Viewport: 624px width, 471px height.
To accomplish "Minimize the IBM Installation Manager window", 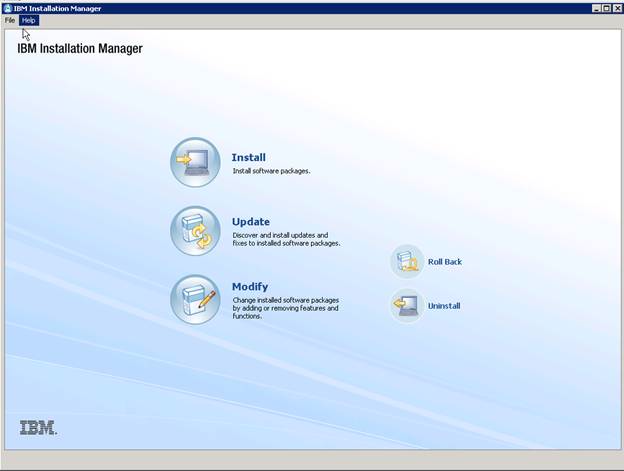I will click(596, 8).
